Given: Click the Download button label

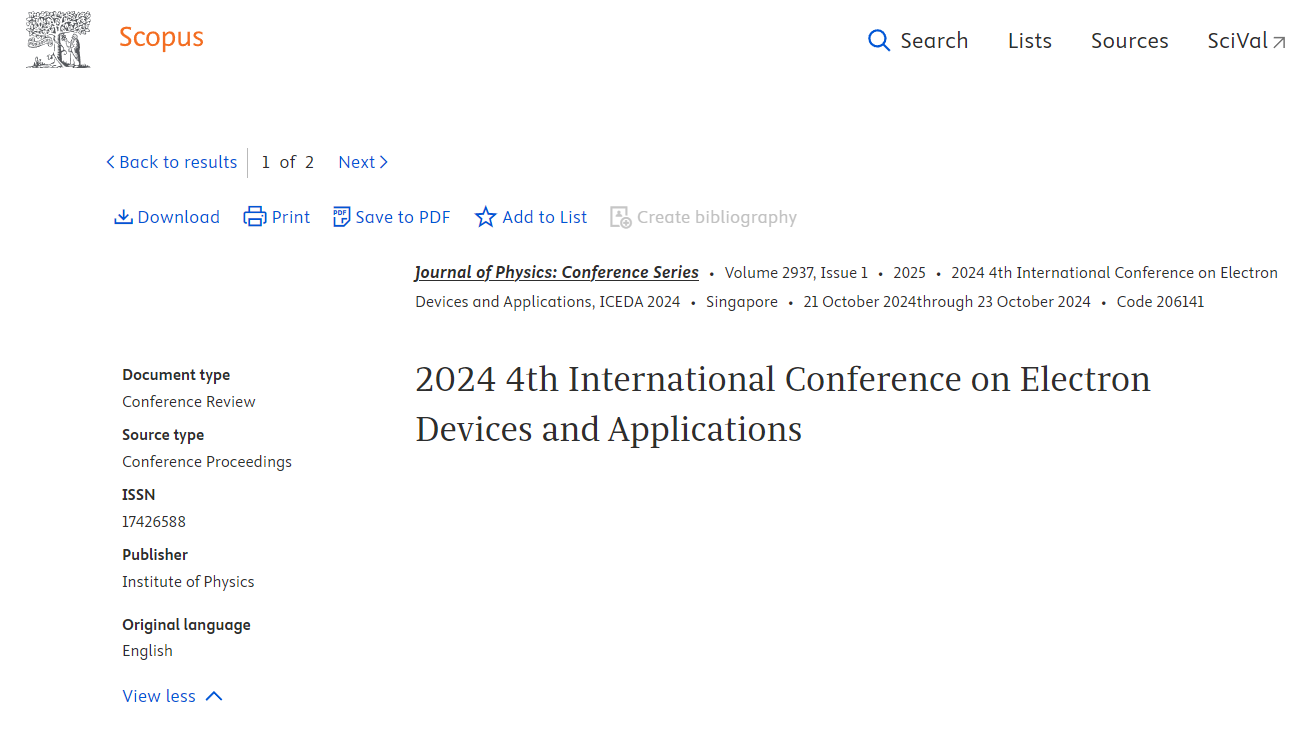Looking at the screenshot, I should click(x=179, y=217).
